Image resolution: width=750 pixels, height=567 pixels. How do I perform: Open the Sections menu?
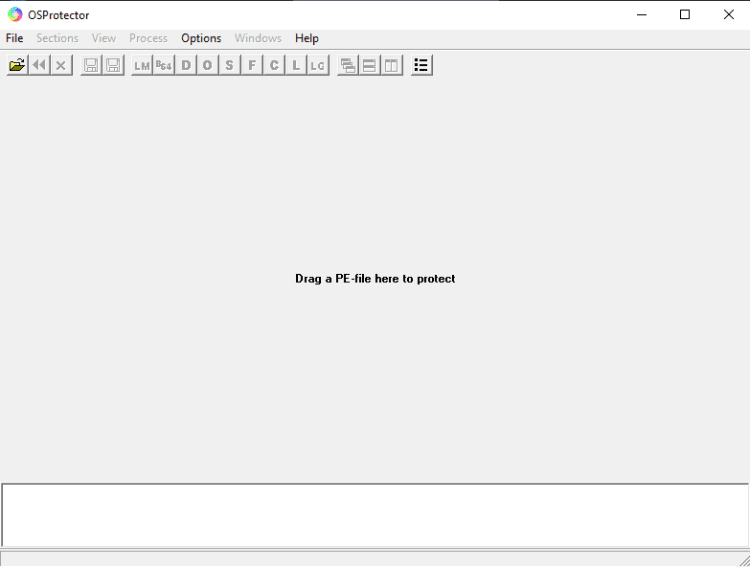pyautogui.click(x=57, y=38)
